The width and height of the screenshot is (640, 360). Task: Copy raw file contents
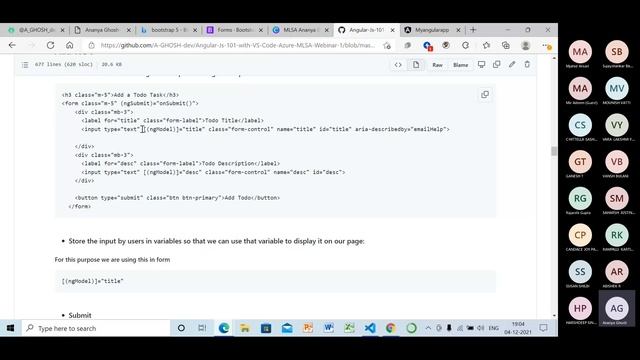(497, 64)
